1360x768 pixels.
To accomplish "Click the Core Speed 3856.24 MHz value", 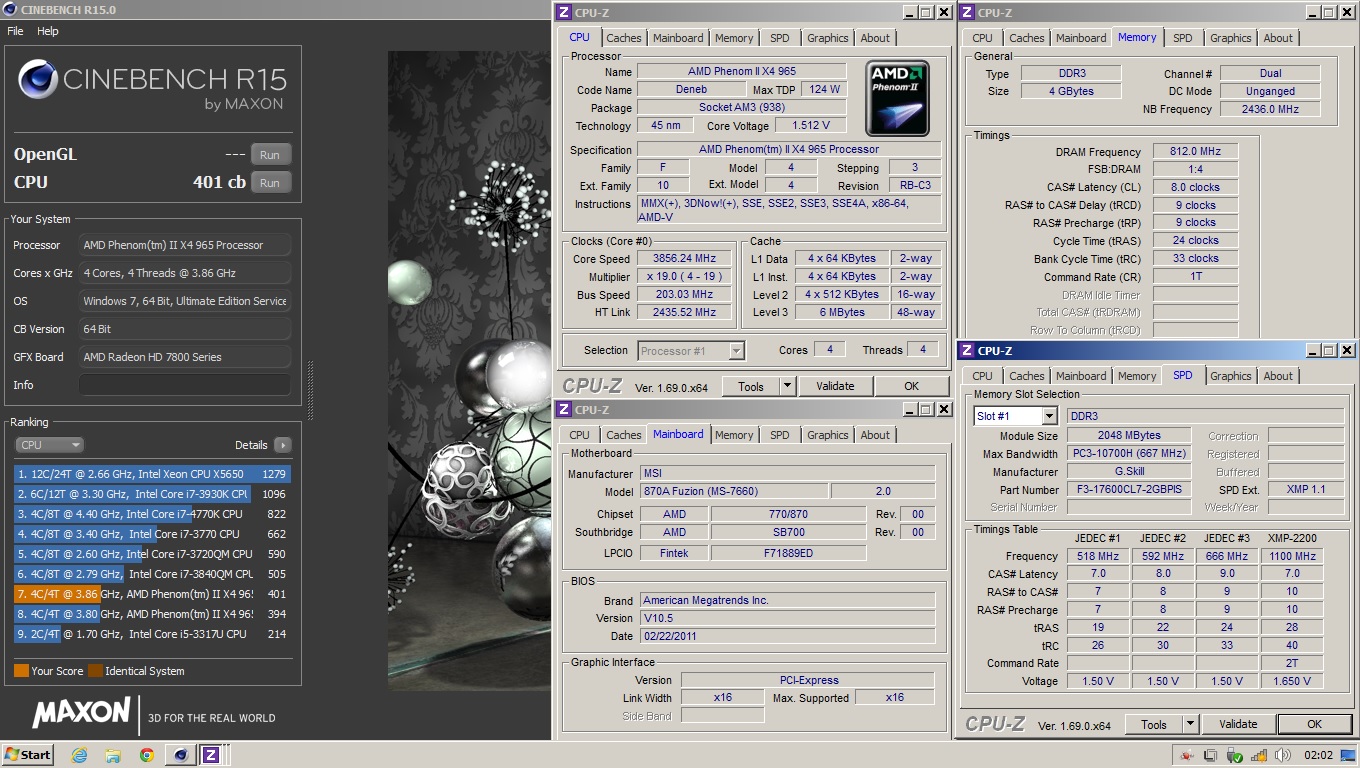I will click(686, 259).
